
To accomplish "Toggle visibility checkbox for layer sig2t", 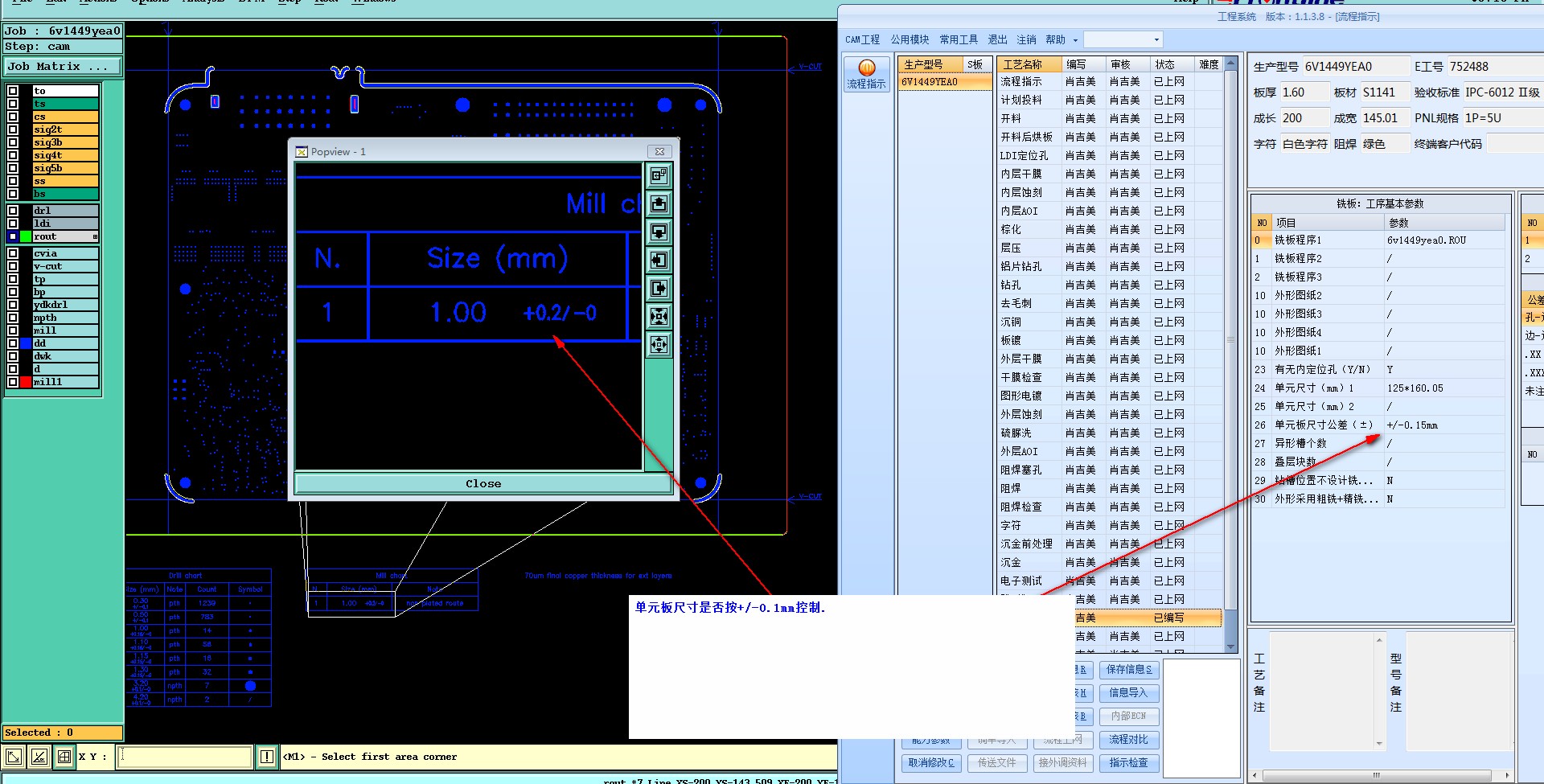I will pyautogui.click(x=13, y=129).
